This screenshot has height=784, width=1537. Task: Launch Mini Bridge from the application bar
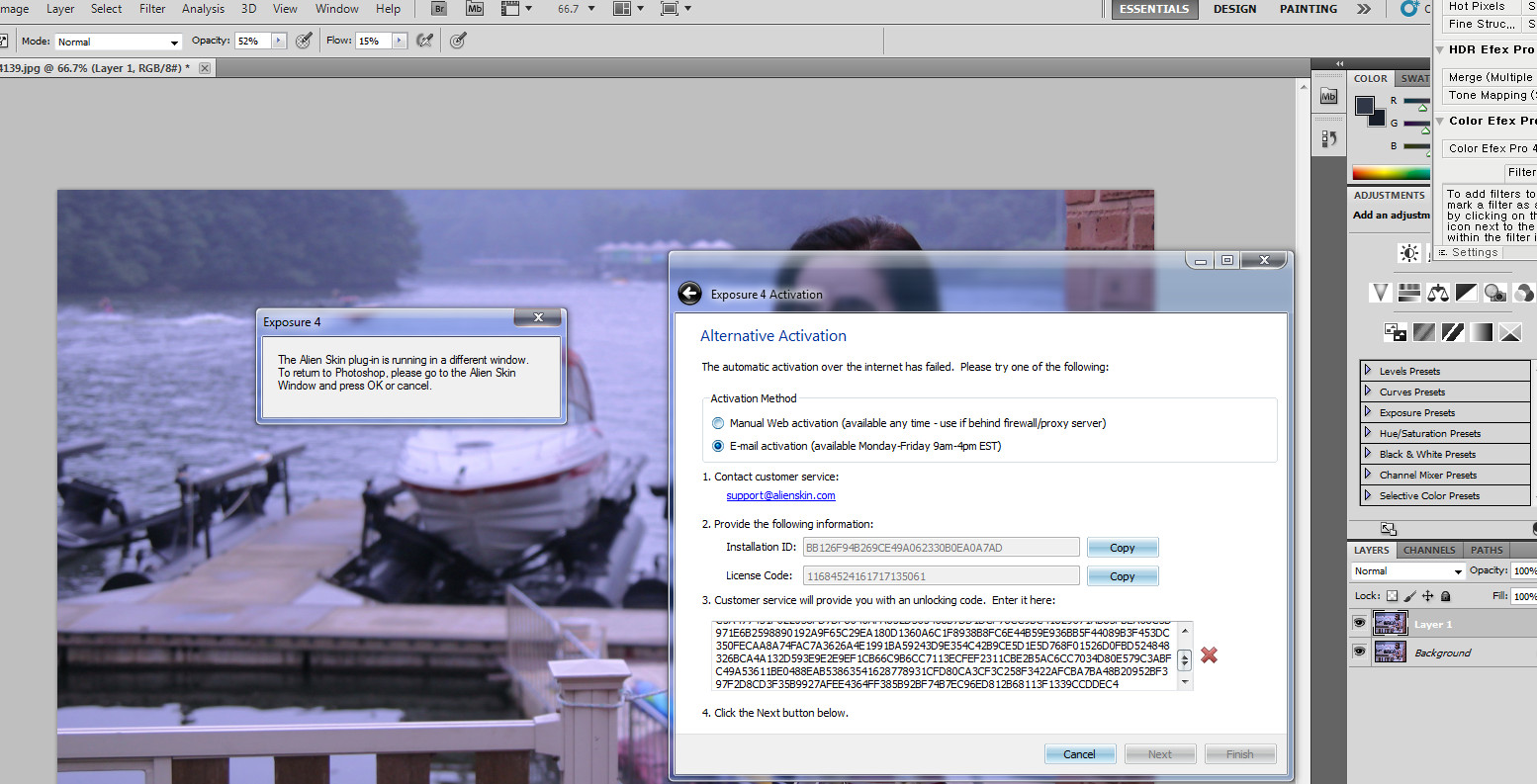click(475, 9)
